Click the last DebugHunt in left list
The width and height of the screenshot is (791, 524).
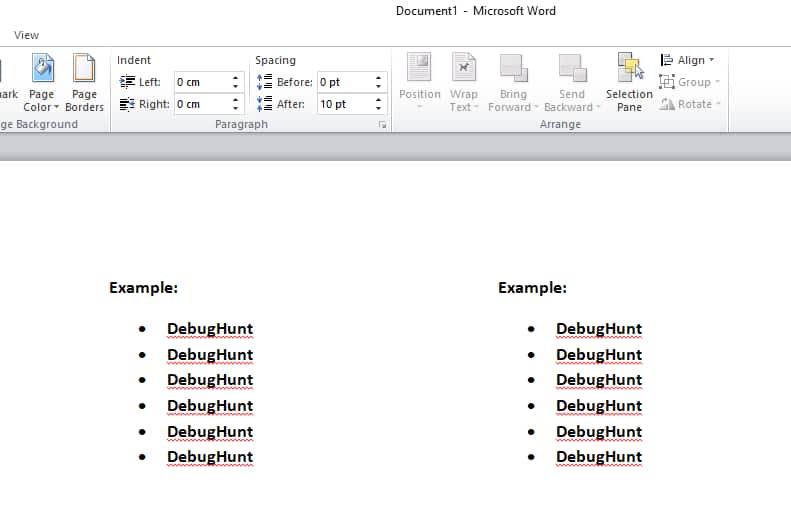click(x=209, y=457)
